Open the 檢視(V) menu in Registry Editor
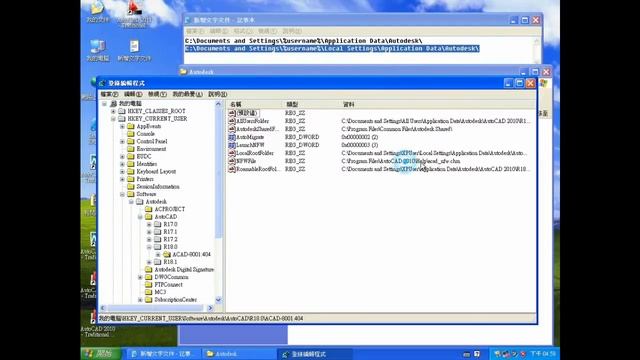This screenshot has width=640, height=360. click(x=157, y=94)
